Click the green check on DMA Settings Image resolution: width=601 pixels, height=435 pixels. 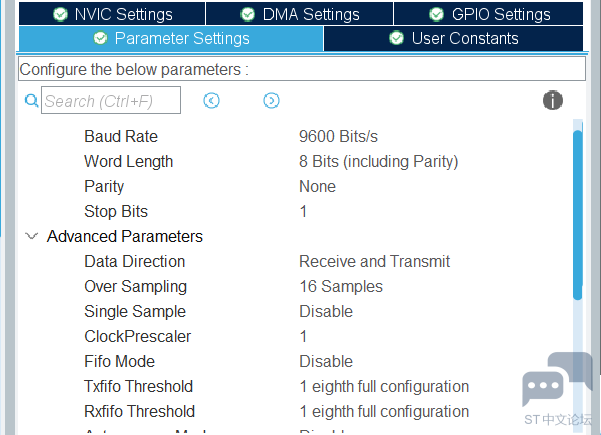(248, 14)
